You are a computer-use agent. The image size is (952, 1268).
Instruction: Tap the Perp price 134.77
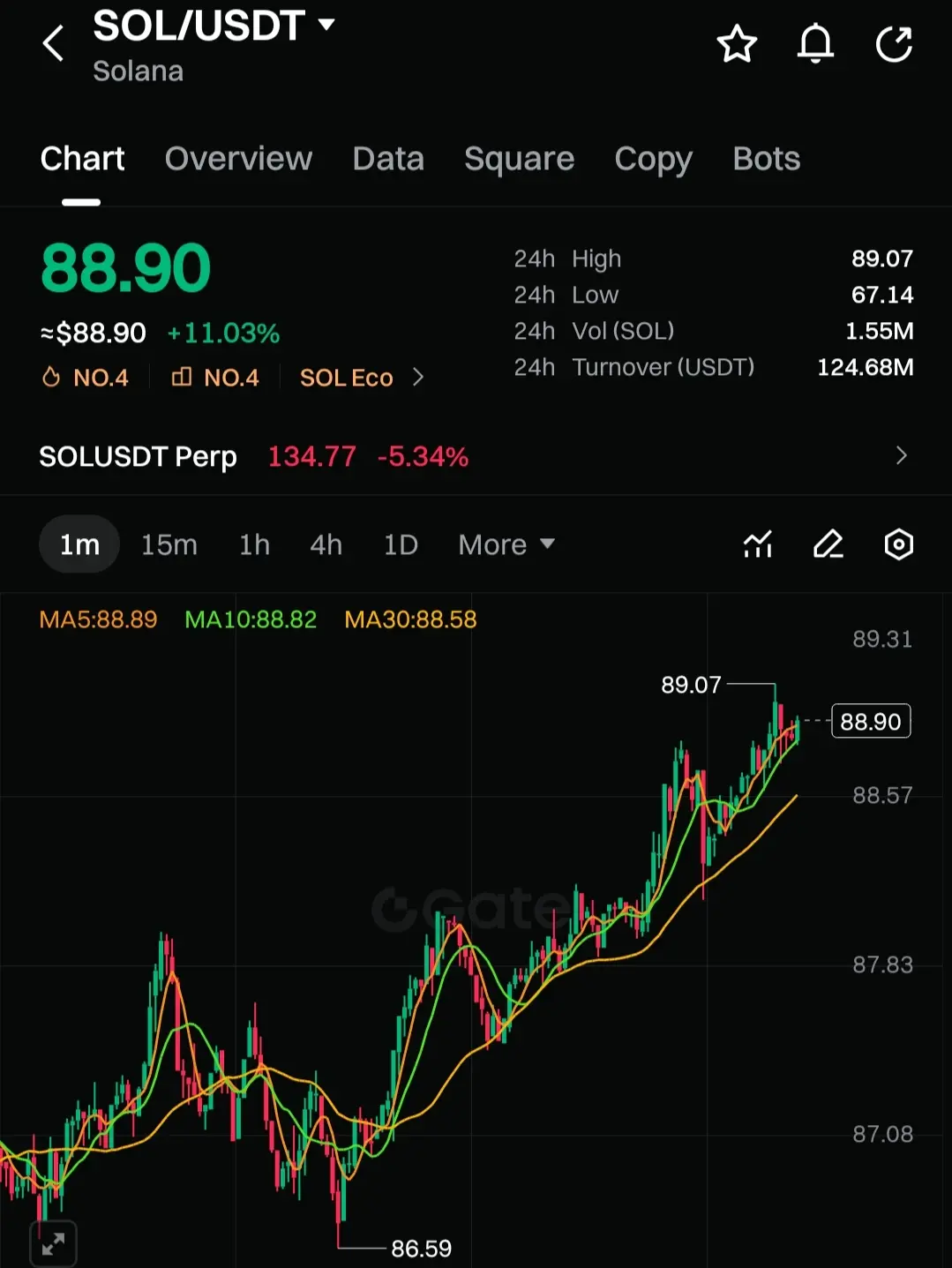pos(311,456)
